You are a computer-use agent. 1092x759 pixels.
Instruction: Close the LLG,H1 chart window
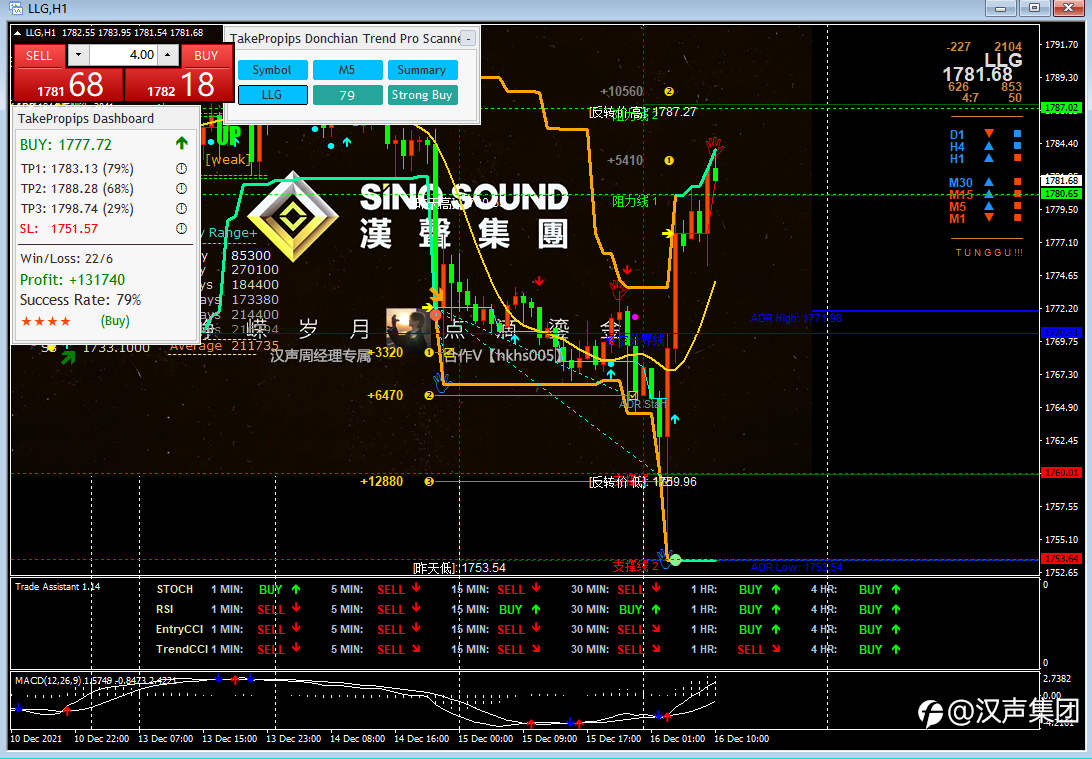click(x=1068, y=8)
